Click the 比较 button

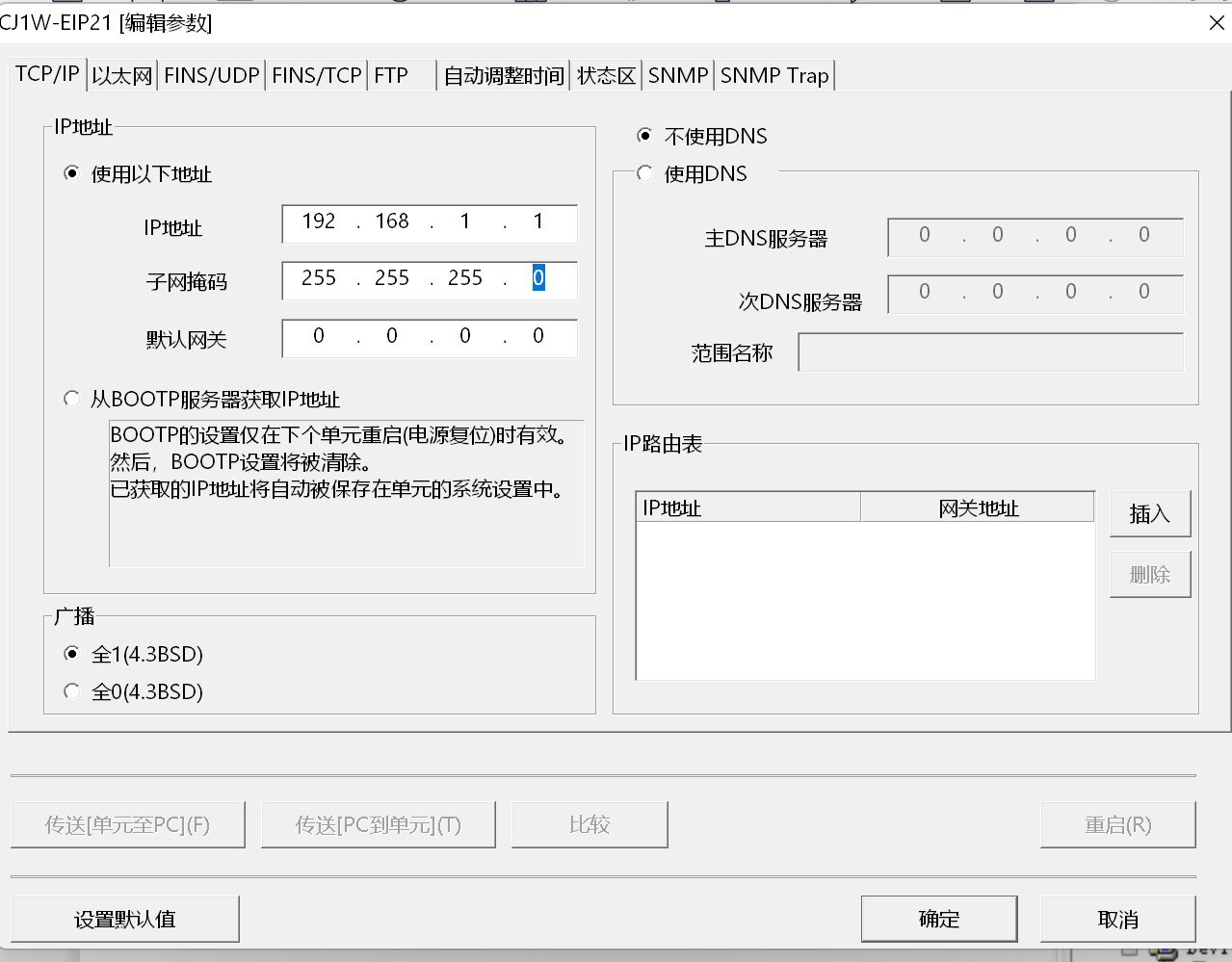point(590,824)
